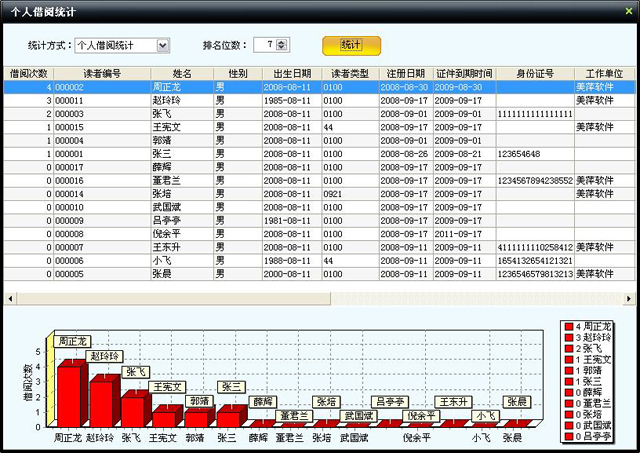The image size is (640, 453).
Task: Close the 个人借阅统计 window
Action: (x=628, y=10)
